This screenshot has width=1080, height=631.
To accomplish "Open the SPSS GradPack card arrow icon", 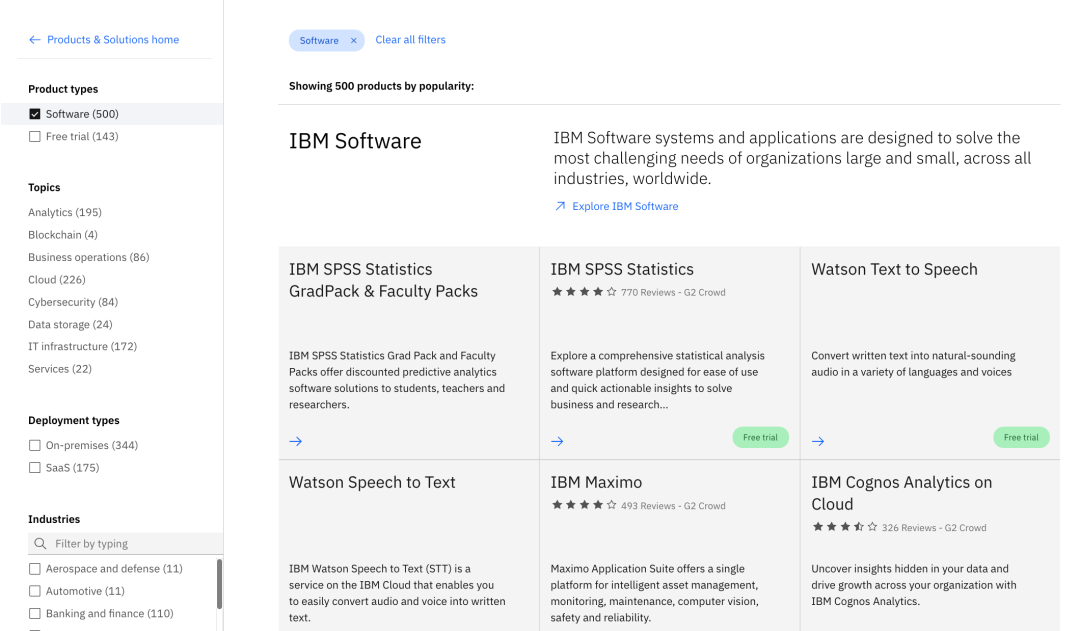I will pos(296,441).
